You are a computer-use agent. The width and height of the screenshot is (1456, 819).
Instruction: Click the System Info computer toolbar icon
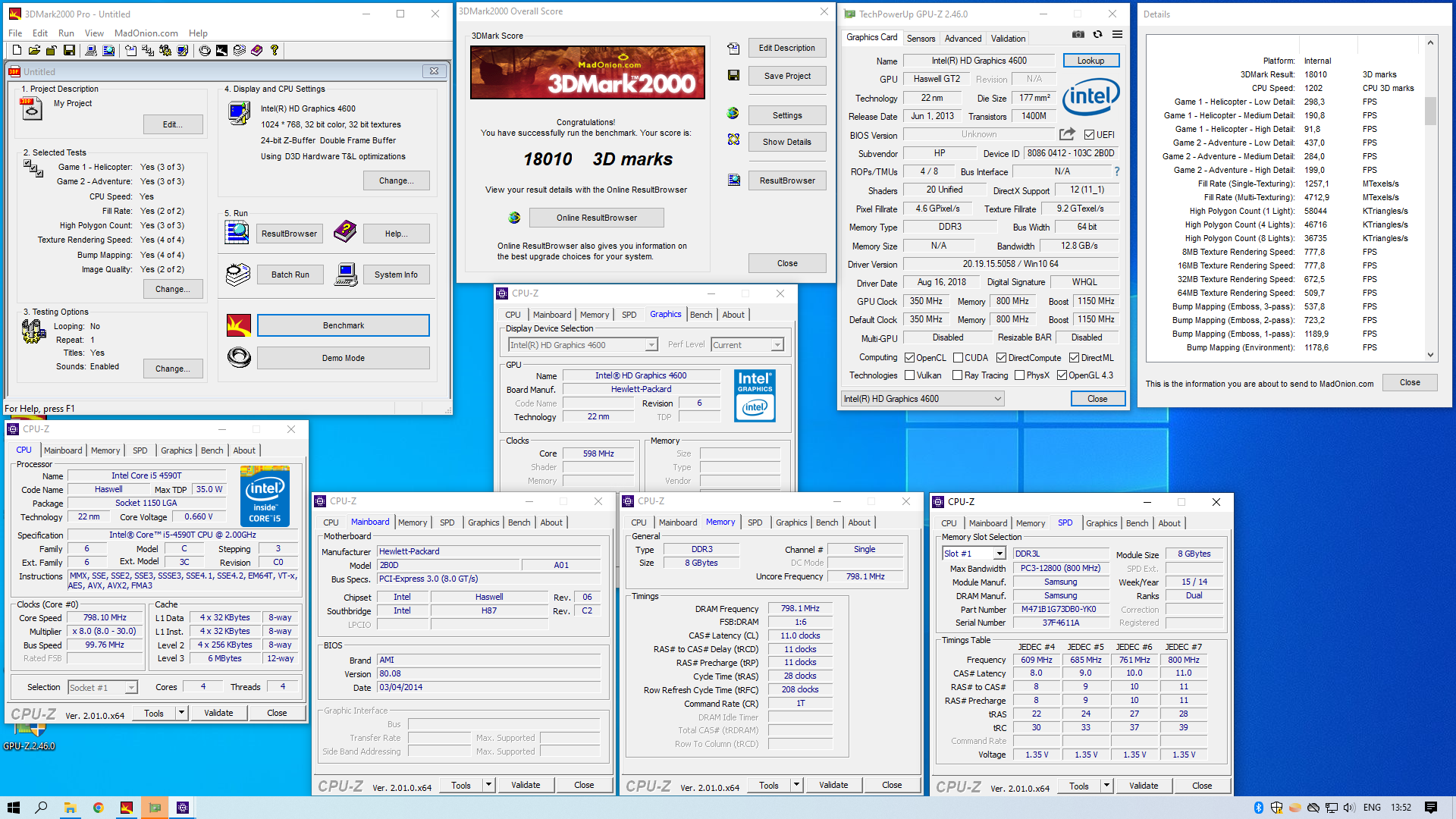[x=91, y=50]
